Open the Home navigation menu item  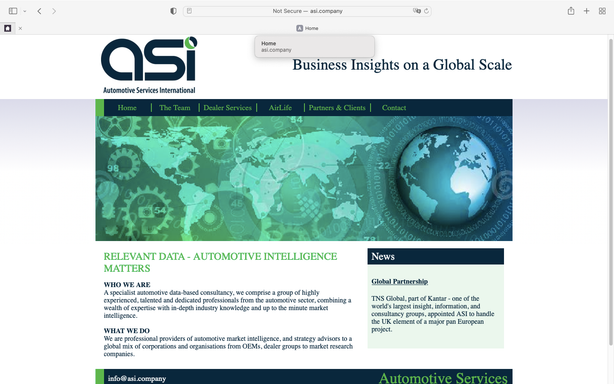click(127, 108)
